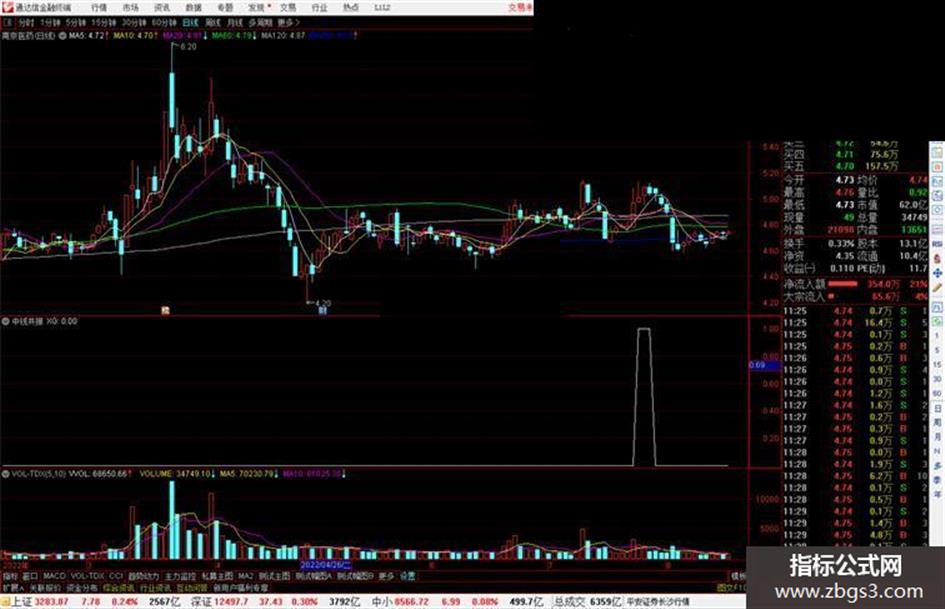The image size is (945, 609).
Task: Open the 行情 menu
Action: tap(99, 7)
